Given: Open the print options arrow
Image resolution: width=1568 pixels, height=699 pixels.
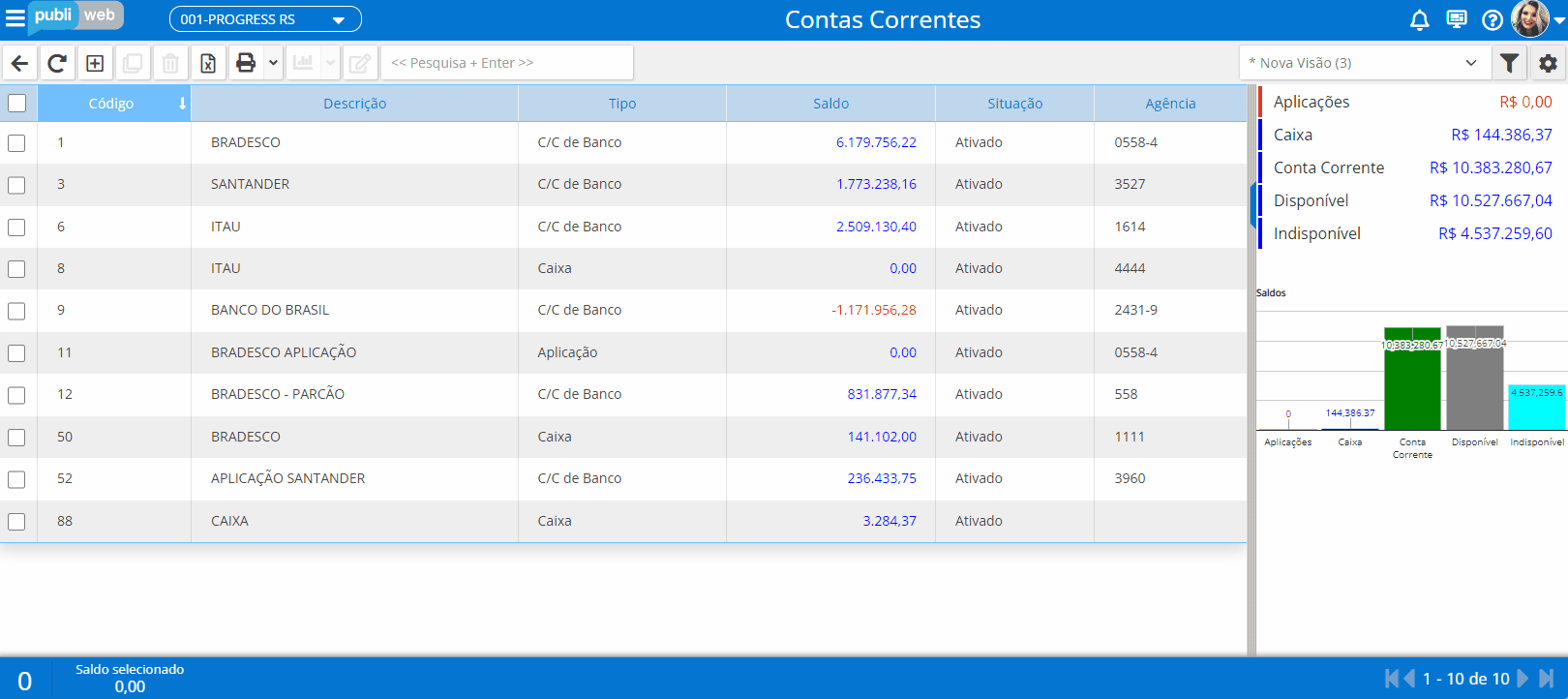Looking at the screenshot, I should point(273,63).
